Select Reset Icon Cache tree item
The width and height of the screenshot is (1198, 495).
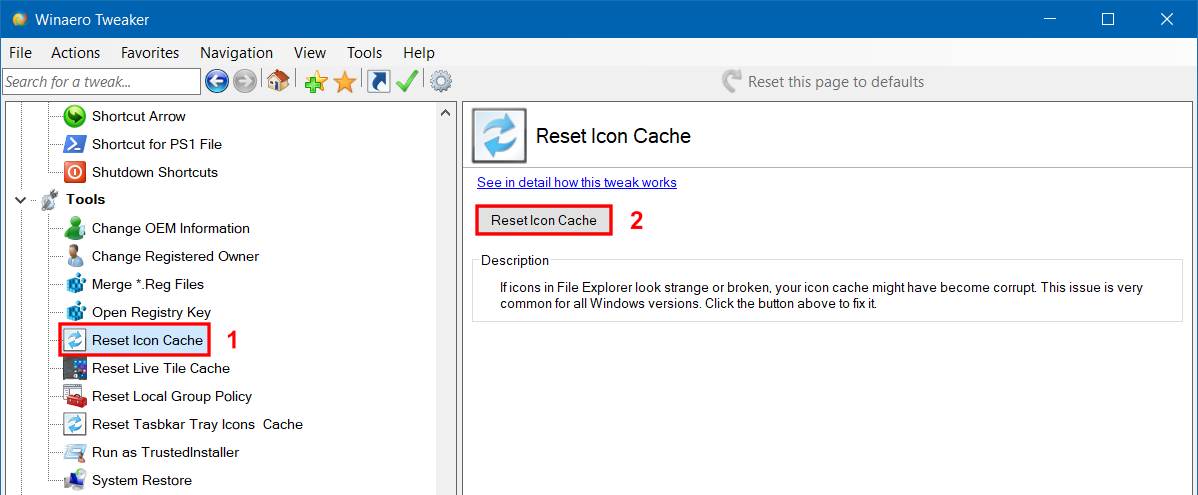click(147, 340)
